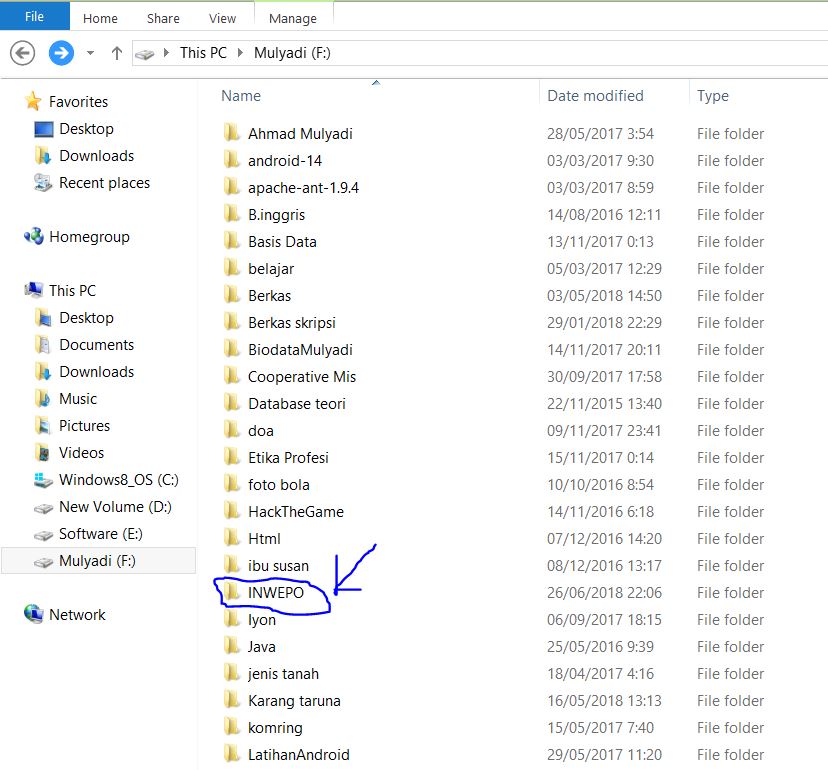The height and width of the screenshot is (770, 828).
Task: Switch to the Home ribbon tab
Action: (x=100, y=18)
